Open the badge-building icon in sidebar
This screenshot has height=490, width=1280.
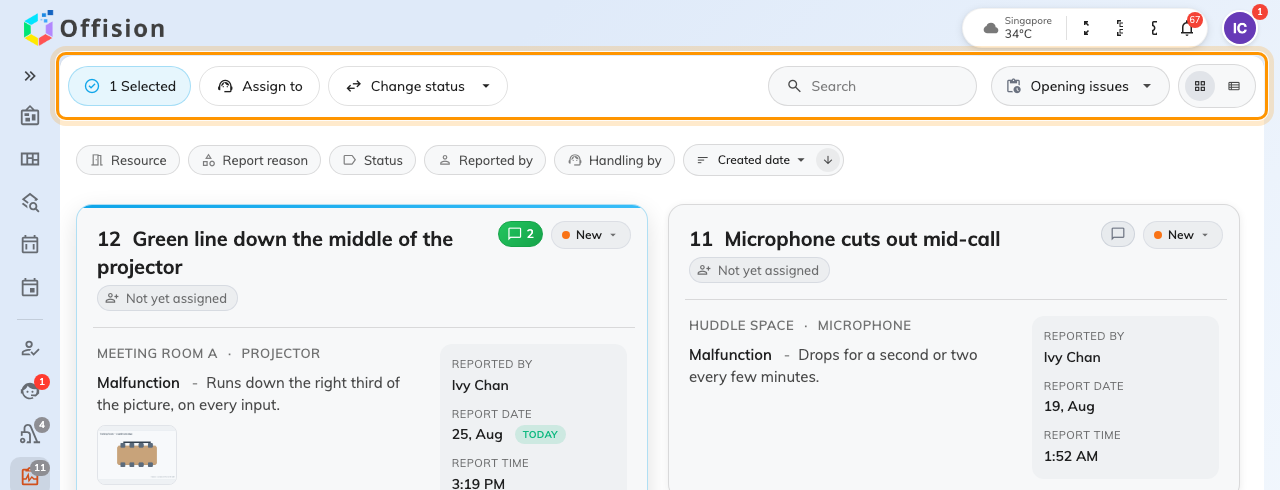click(30, 116)
